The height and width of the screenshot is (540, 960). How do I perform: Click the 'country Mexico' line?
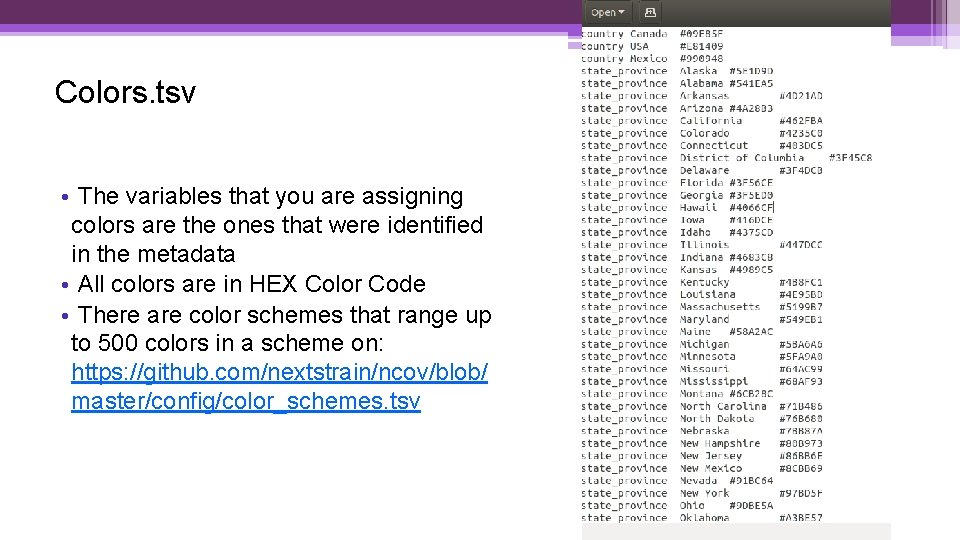(x=652, y=59)
